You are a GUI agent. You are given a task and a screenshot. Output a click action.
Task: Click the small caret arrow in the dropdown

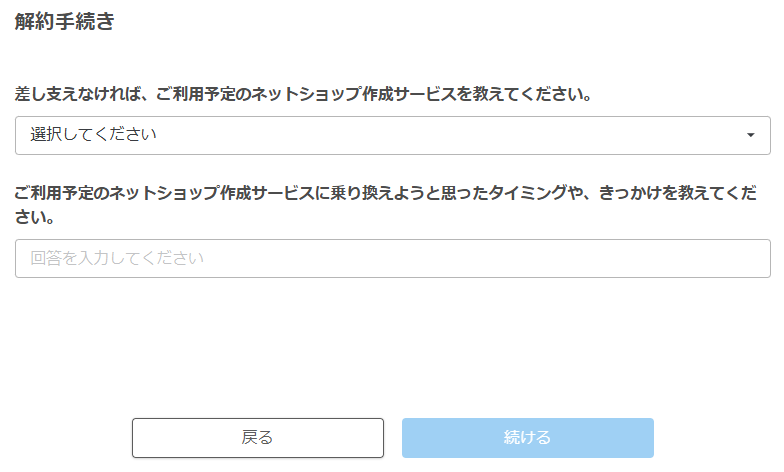pyautogui.click(x=751, y=136)
